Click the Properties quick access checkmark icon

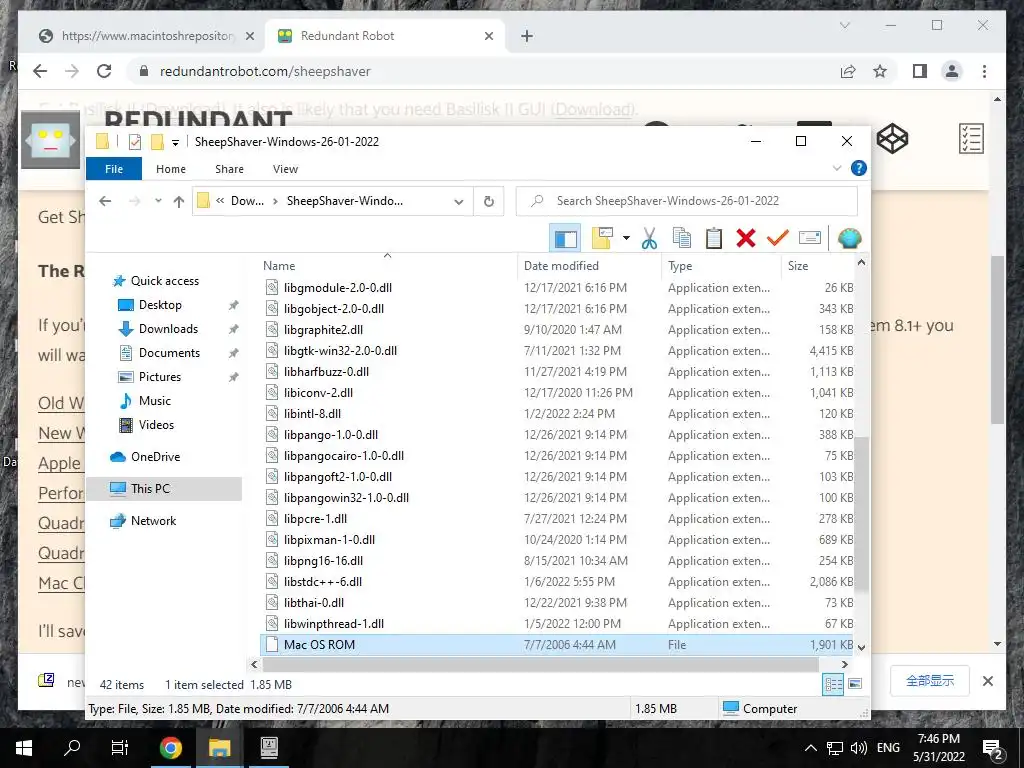coord(135,142)
